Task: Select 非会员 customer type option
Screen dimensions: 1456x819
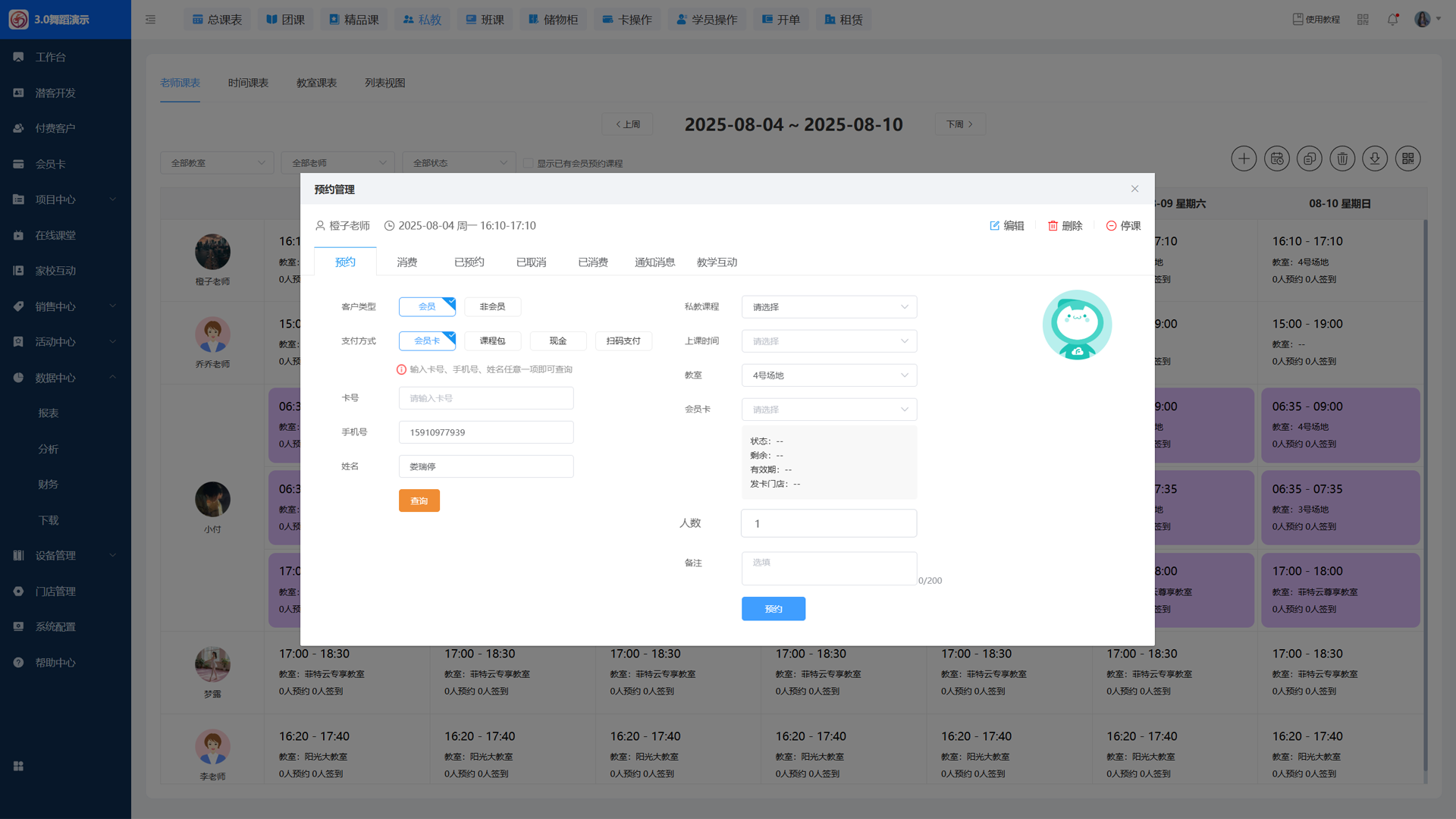Action: pos(492,306)
